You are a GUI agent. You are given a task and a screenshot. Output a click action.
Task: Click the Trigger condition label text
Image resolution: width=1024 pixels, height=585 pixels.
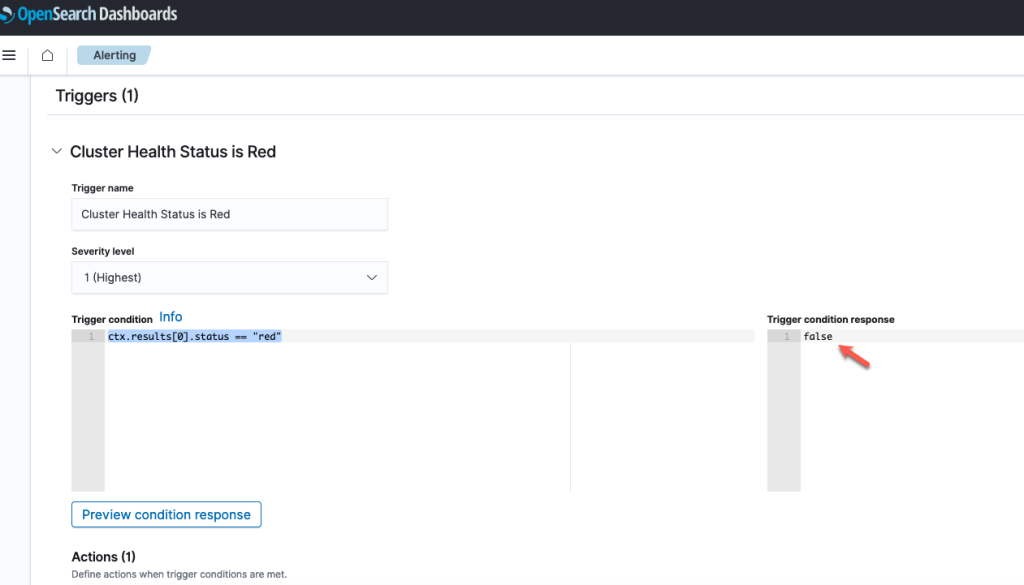coord(112,319)
